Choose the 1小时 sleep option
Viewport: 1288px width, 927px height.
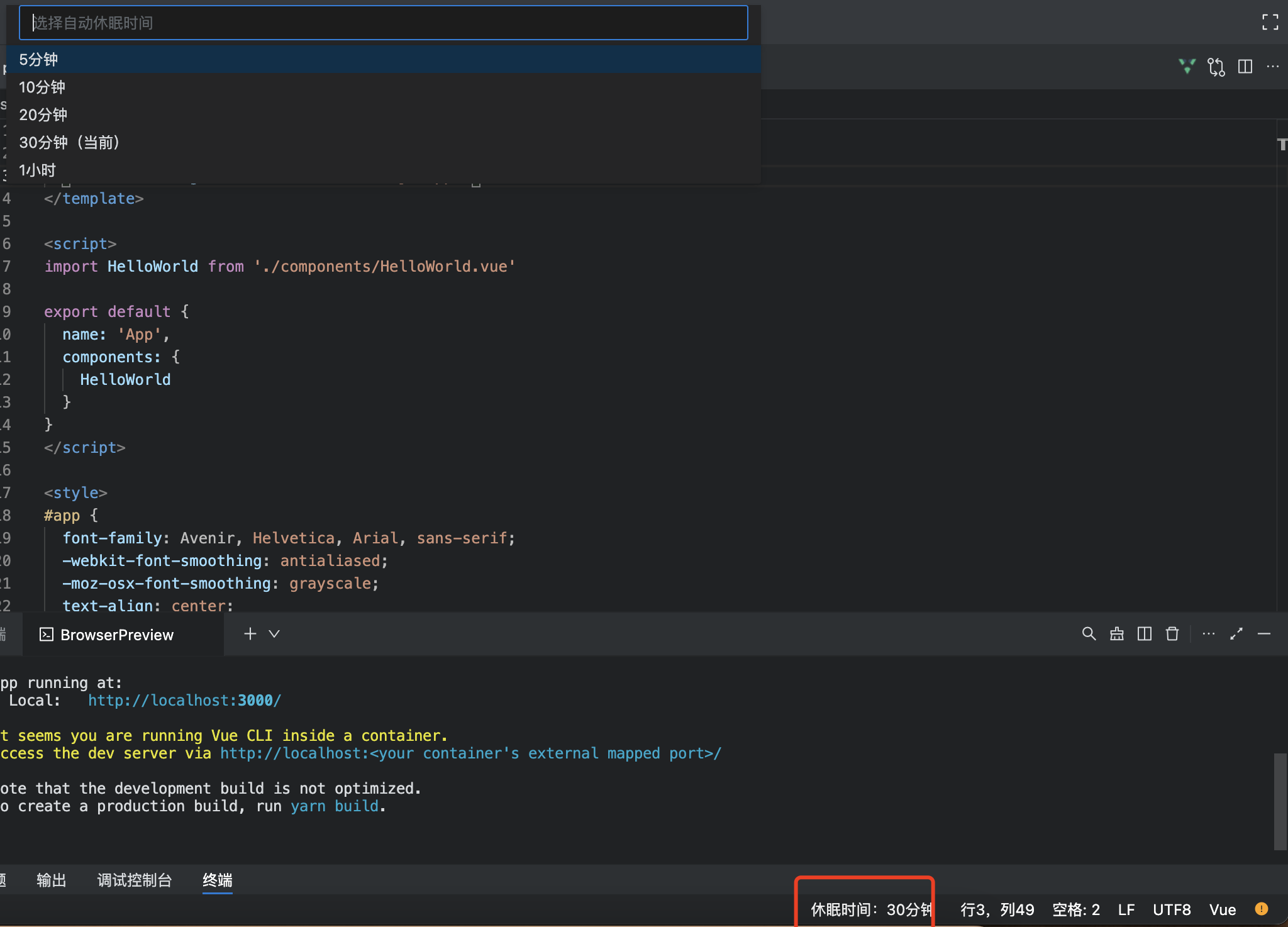tap(38, 170)
